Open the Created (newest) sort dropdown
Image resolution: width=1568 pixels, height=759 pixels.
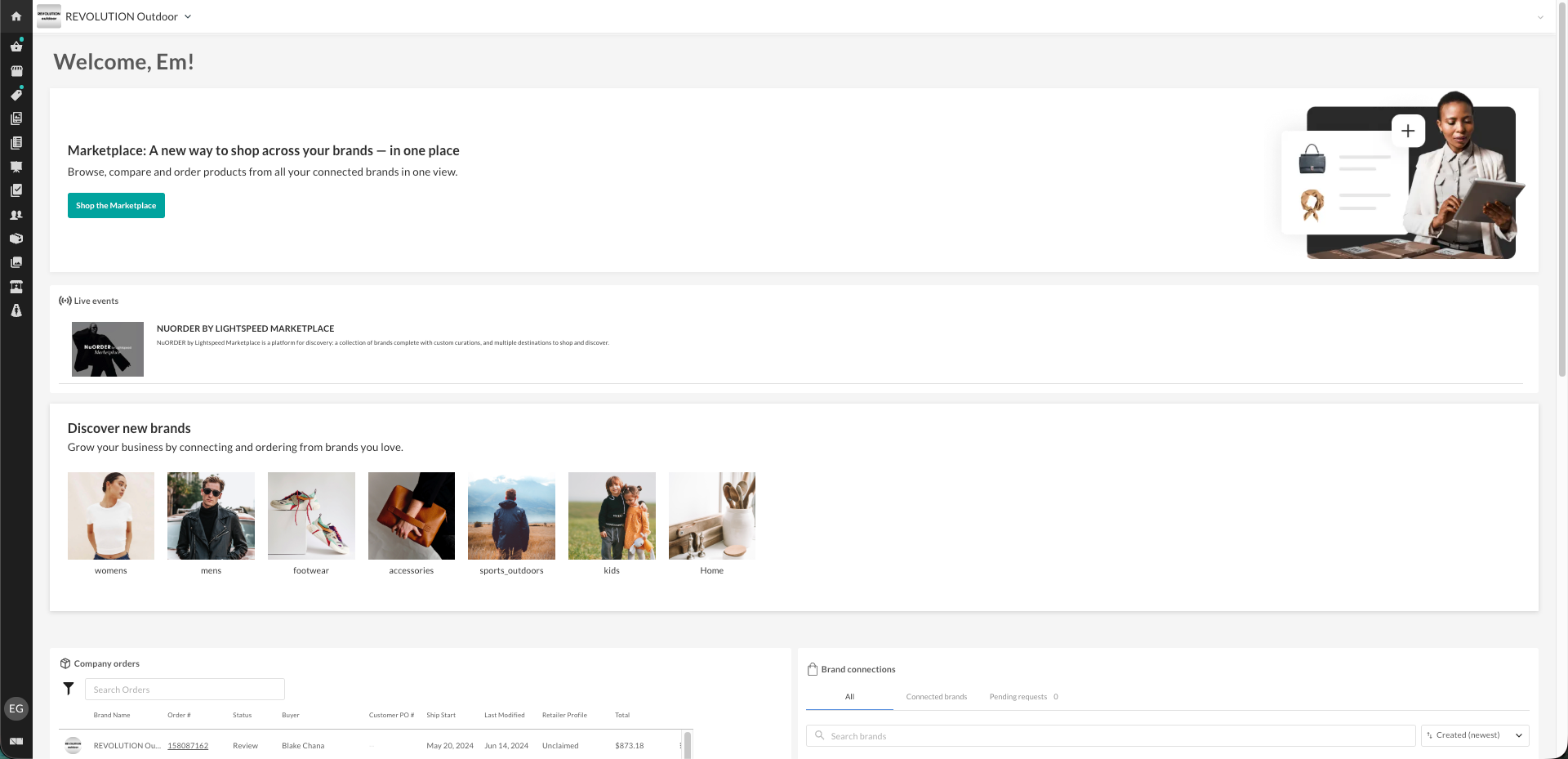pos(1475,735)
